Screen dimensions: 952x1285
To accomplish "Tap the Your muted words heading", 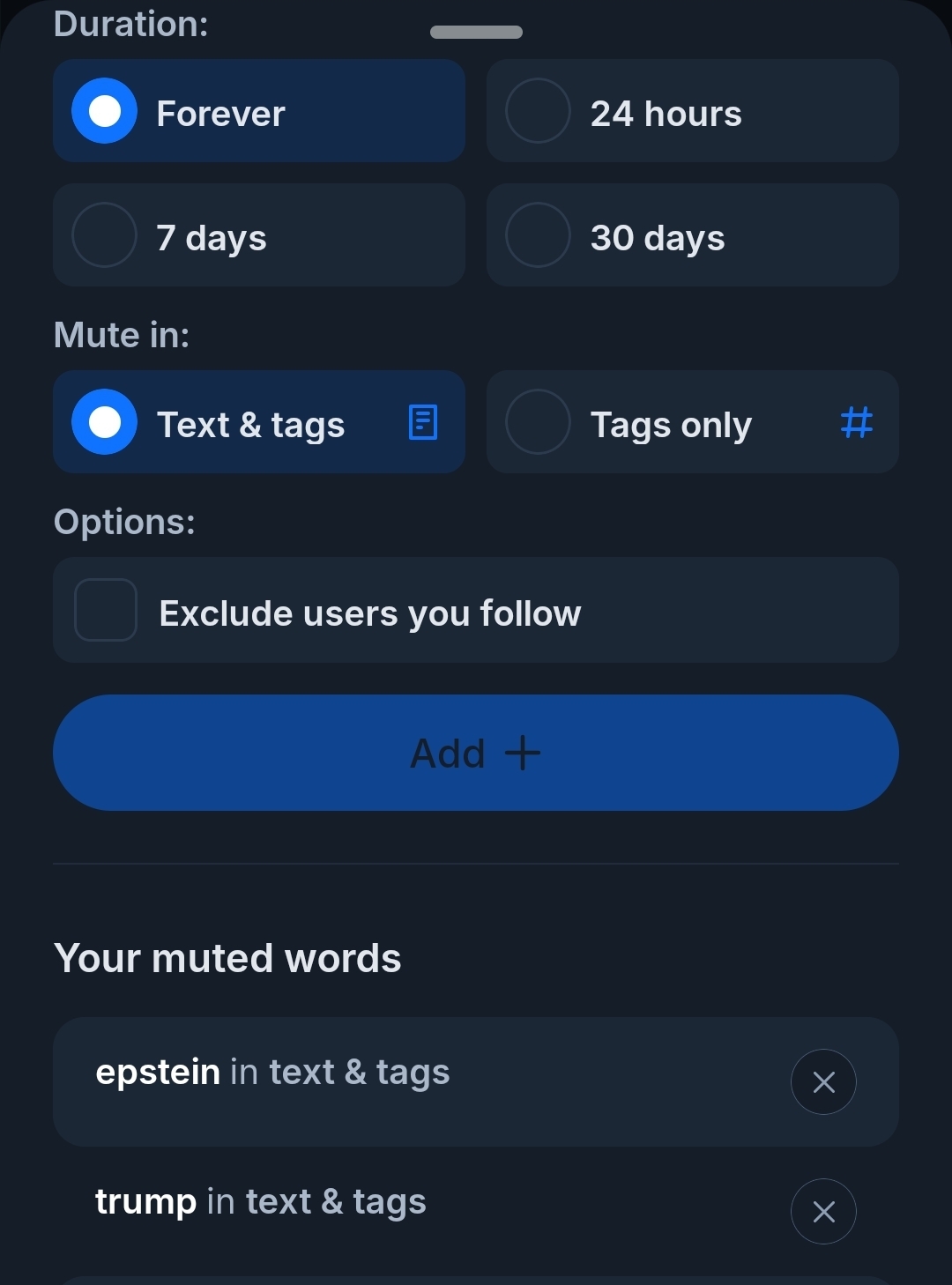I will coord(227,958).
